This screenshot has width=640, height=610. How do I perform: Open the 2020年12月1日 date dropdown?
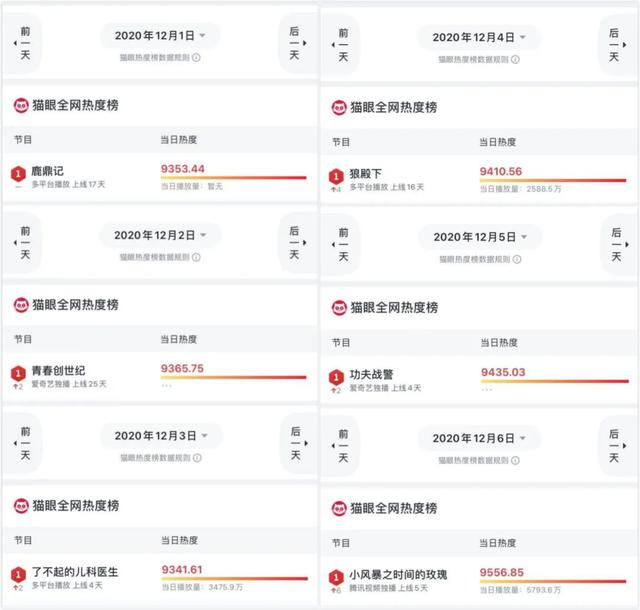point(160,36)
